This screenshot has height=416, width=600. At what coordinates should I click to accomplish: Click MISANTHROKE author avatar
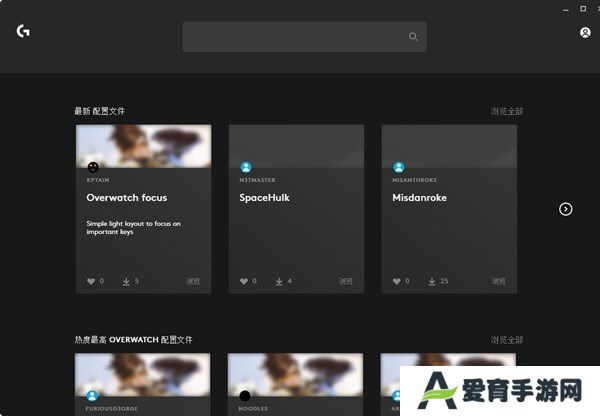[x=399, y=167]
